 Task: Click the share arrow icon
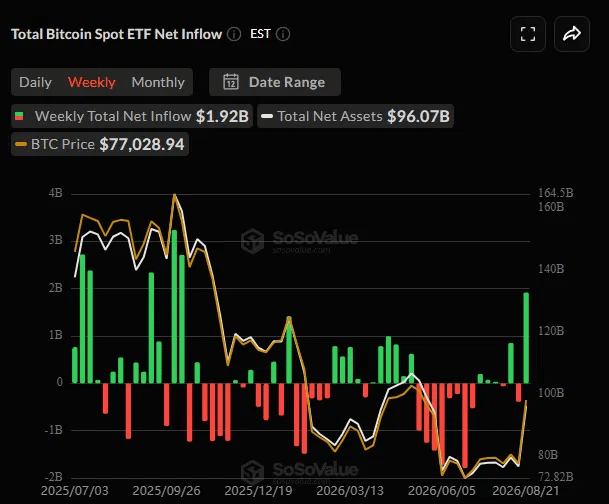click(x=572, y=34)
